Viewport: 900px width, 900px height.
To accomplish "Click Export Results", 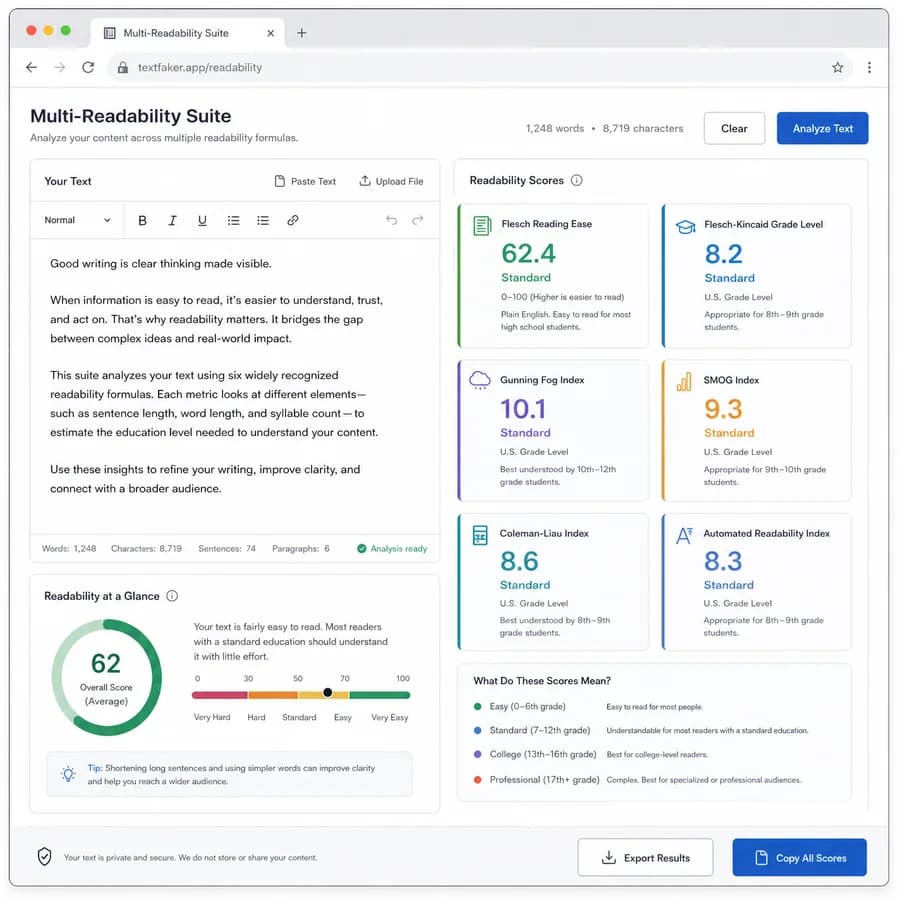I will 645,858.
